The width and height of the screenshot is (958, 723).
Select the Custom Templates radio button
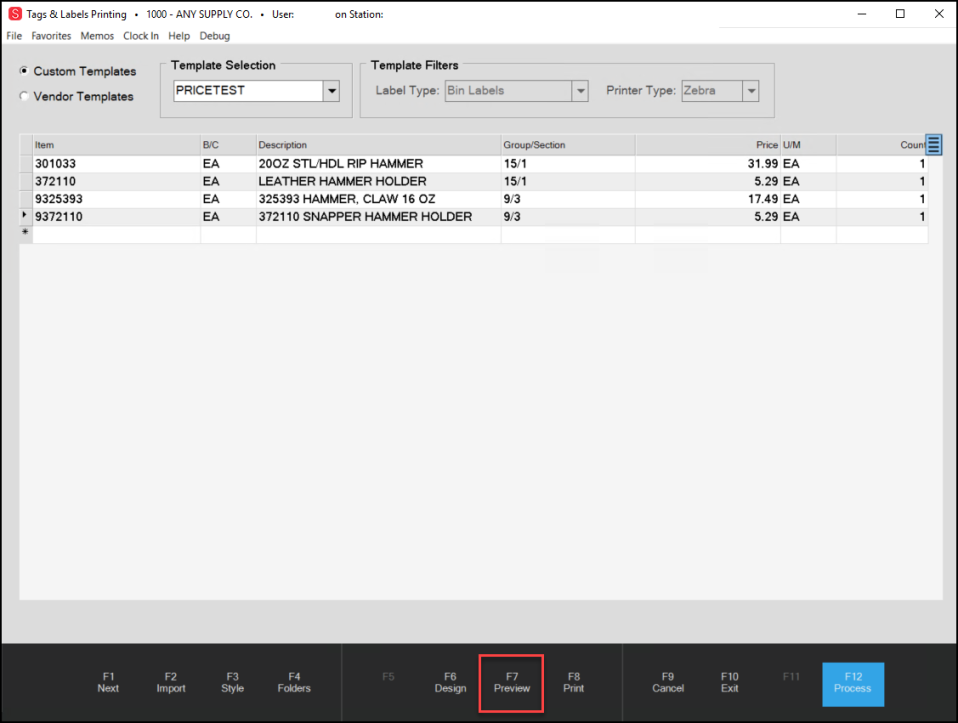coord(25,72)
